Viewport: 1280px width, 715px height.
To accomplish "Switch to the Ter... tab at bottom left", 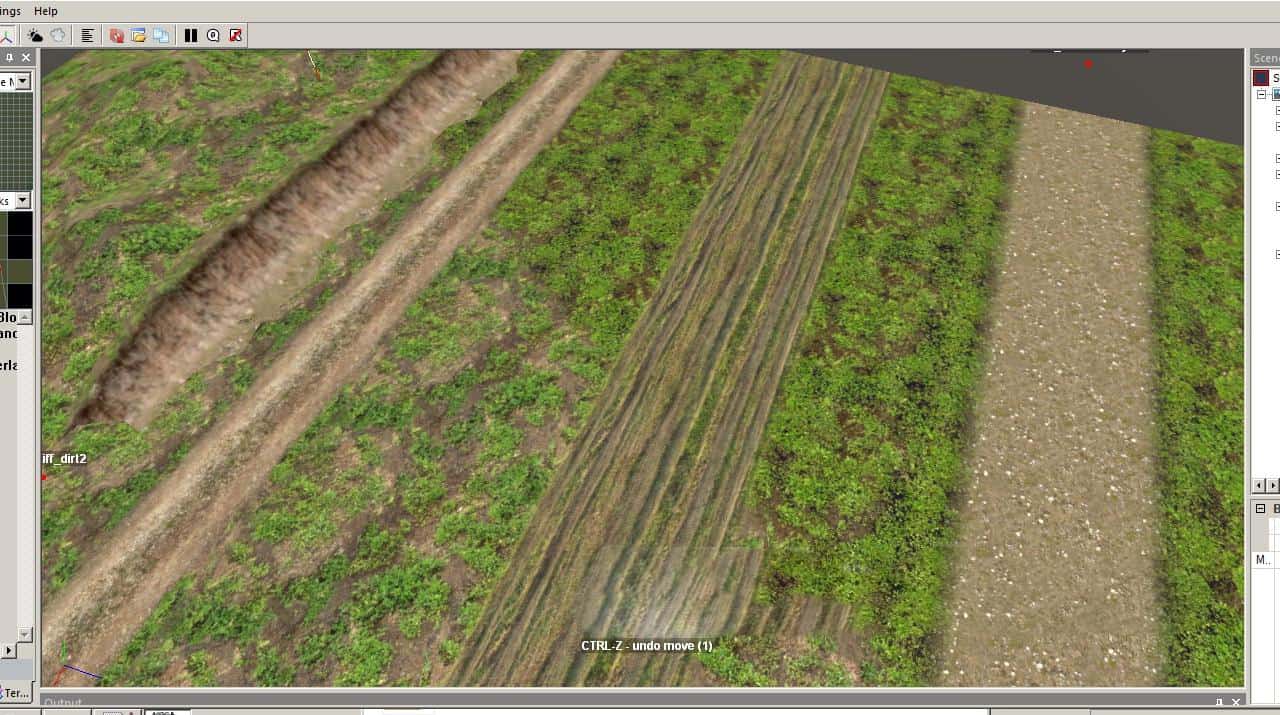I will coord(15,693).
